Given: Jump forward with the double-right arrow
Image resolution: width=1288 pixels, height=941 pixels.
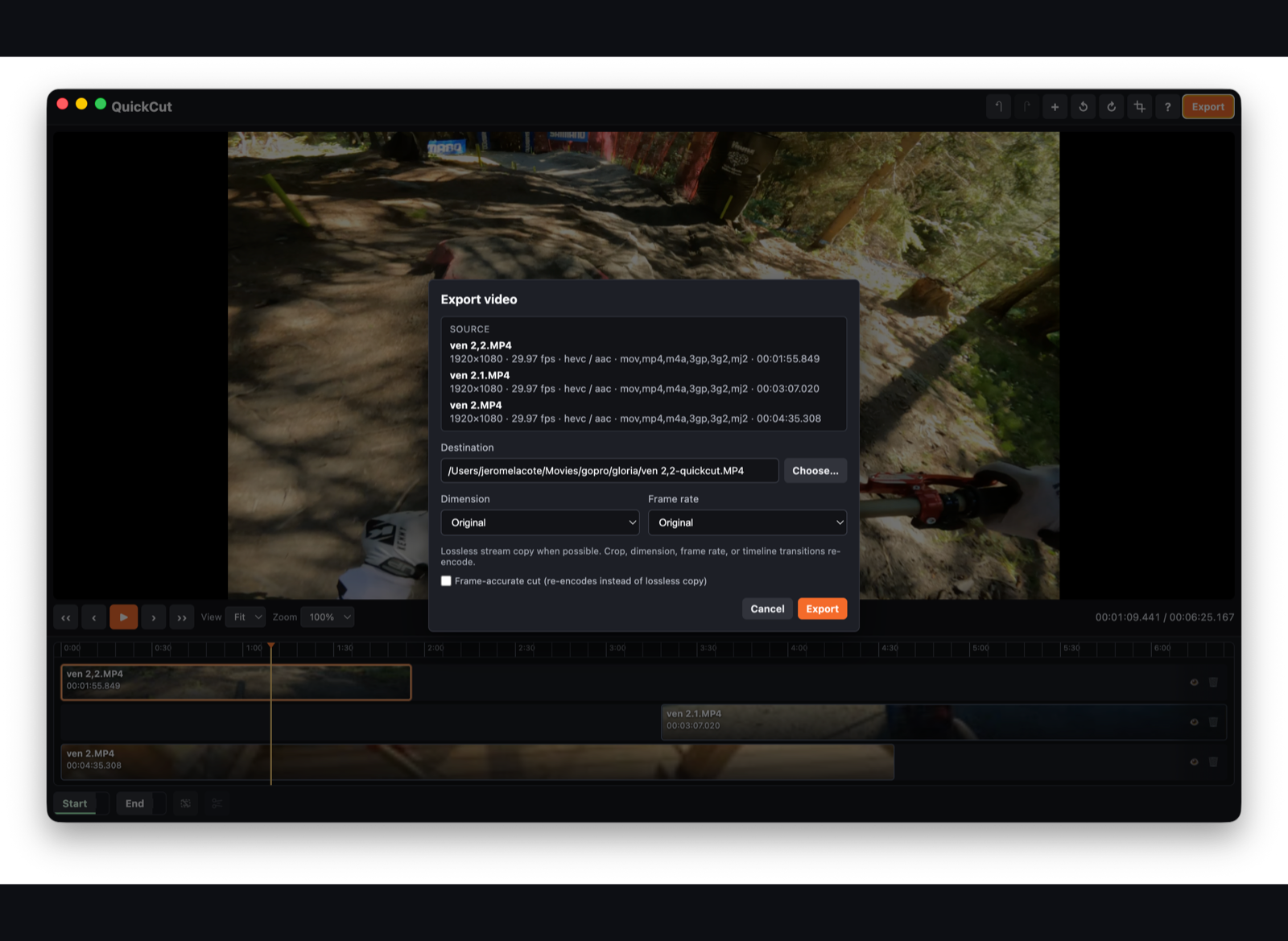Looking at the screenshot, I should point(182,617).
